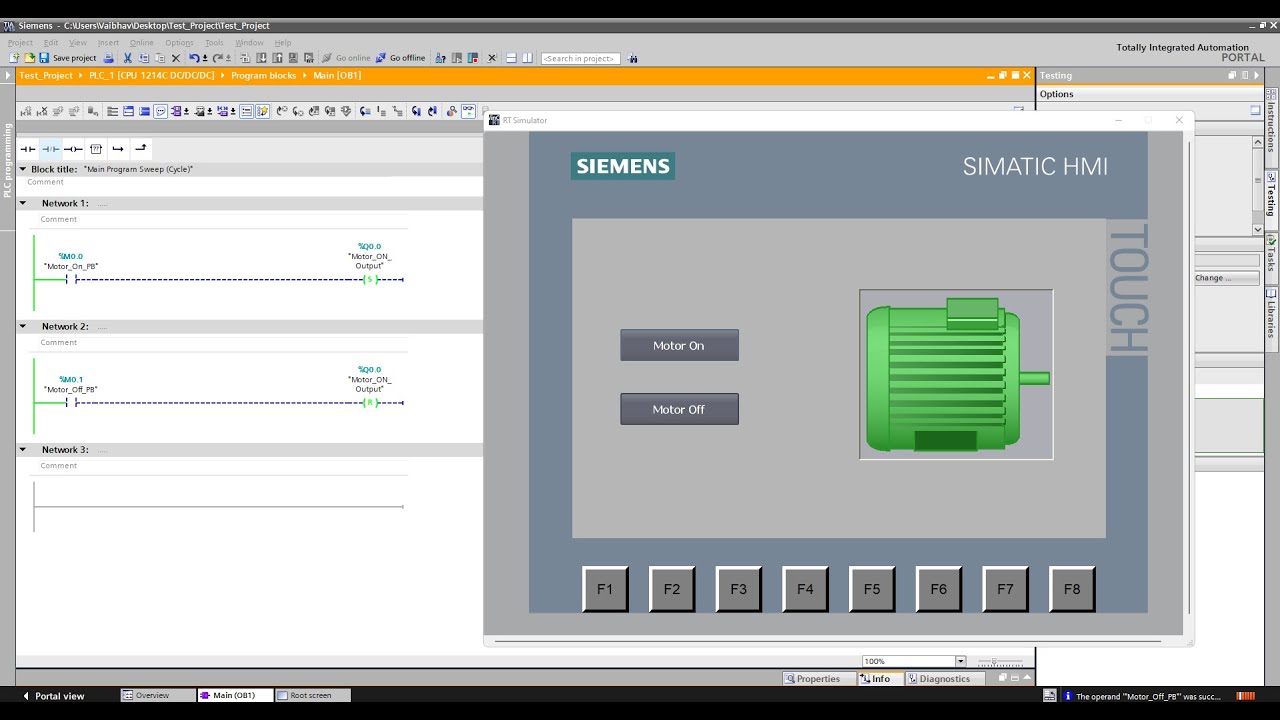The width and height of the screenshot is (1280, 720).
Task: Click the delete X icon beside paste
Action: 176,58
